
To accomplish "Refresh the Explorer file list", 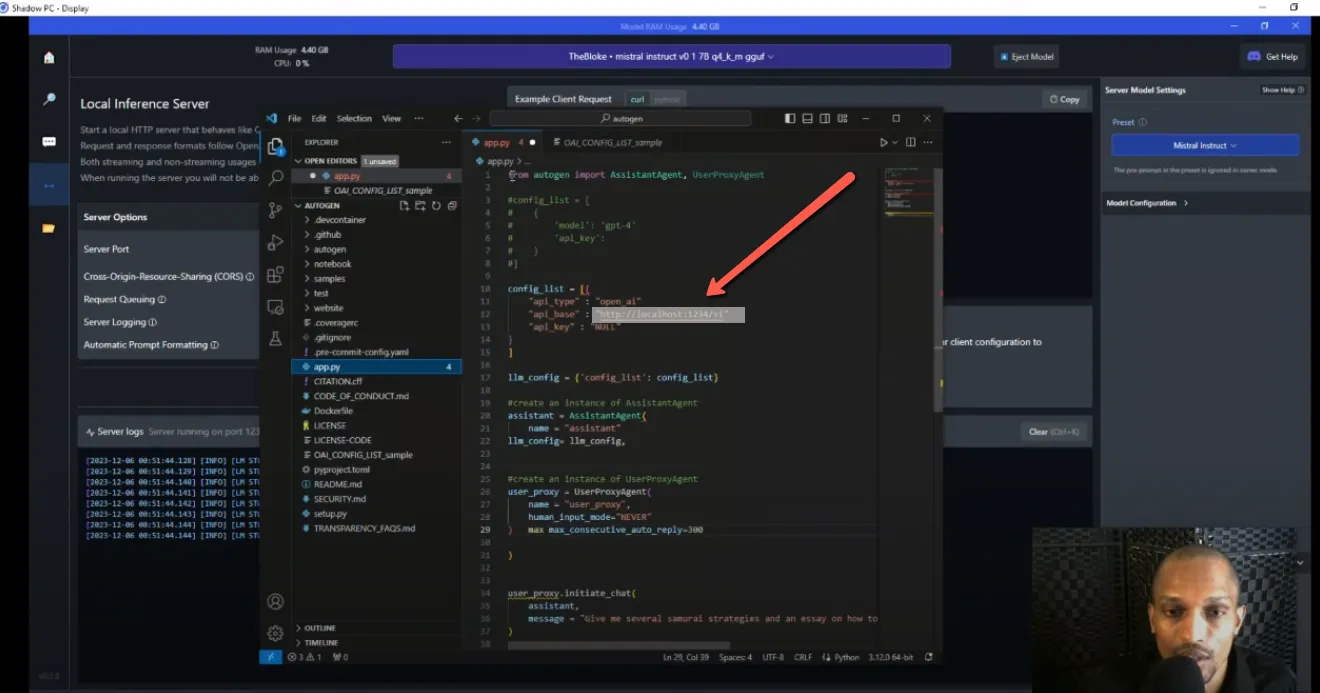I will [437, 205].
